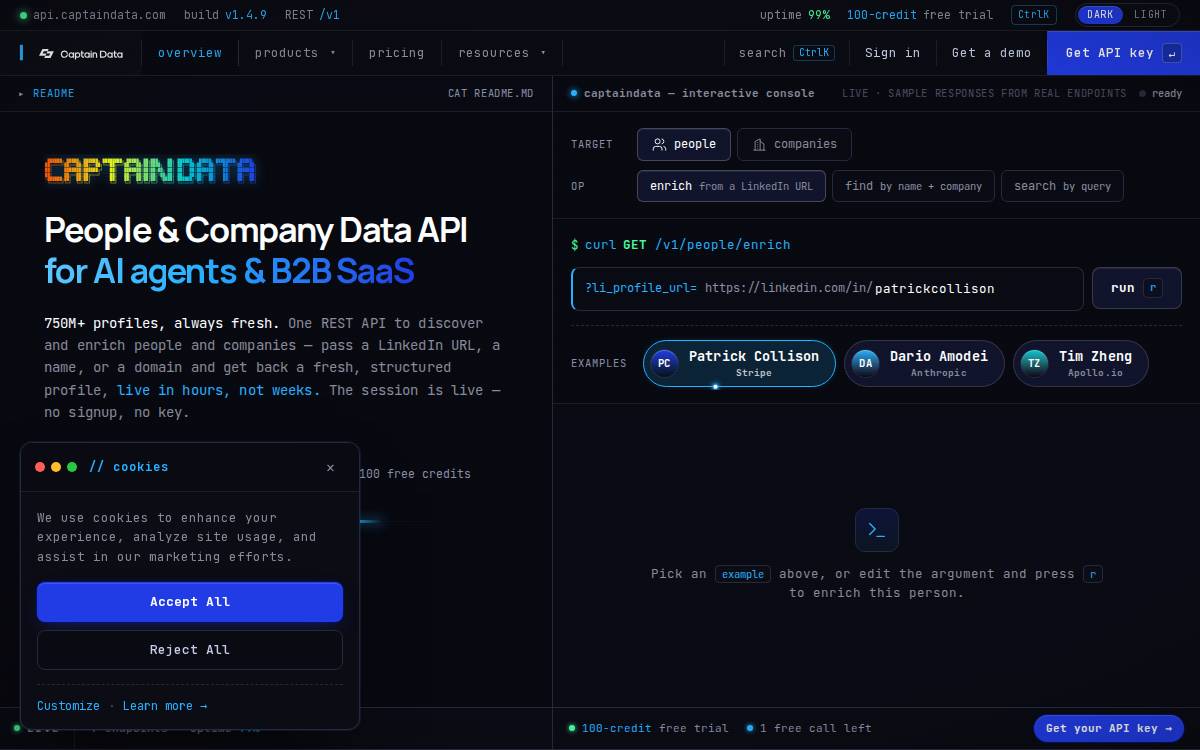Click the TZ avatar for Tim Zheng
The width and height of the screenshot is (1200, 750).
coord(1034,363)
